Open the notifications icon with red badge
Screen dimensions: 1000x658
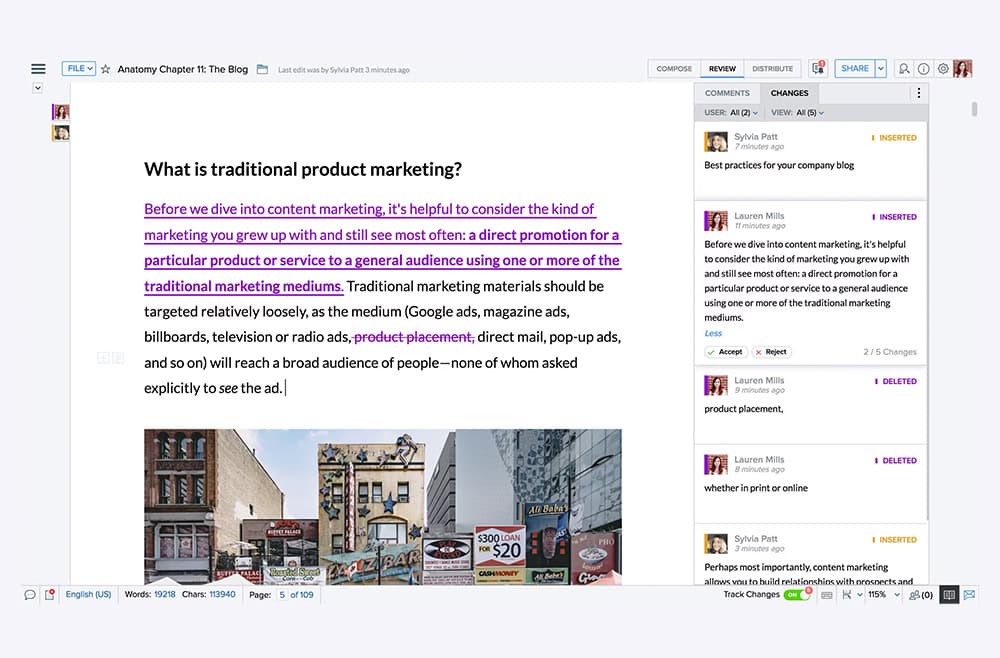coord(818,68)
